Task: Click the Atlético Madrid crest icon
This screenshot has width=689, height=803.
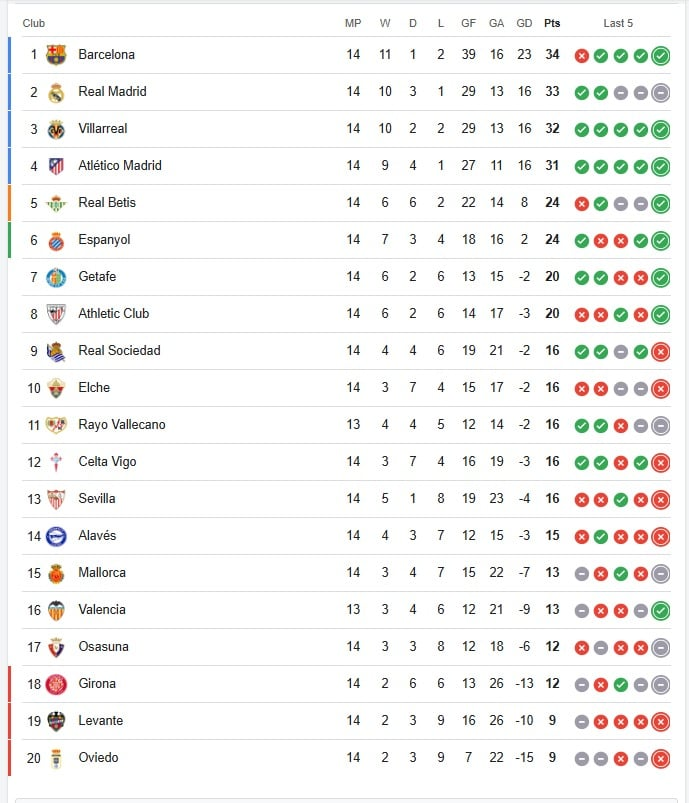Action: tap(56, 166)
